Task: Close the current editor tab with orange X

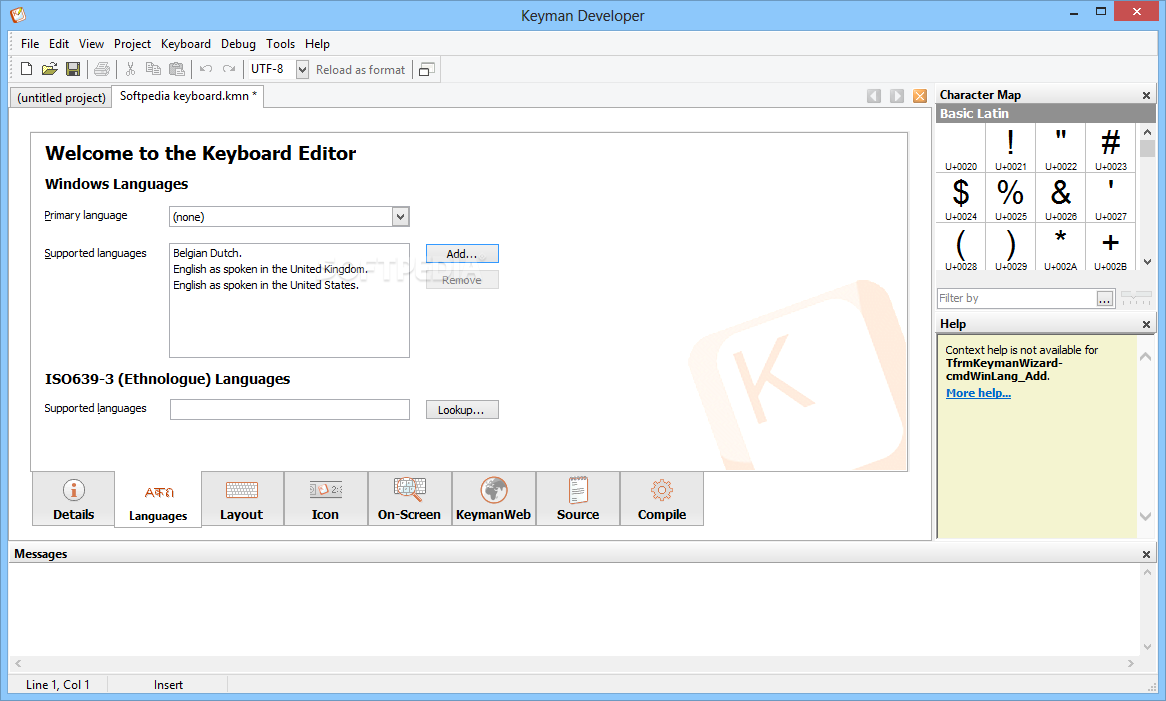Action: click(x=920, y=96)
